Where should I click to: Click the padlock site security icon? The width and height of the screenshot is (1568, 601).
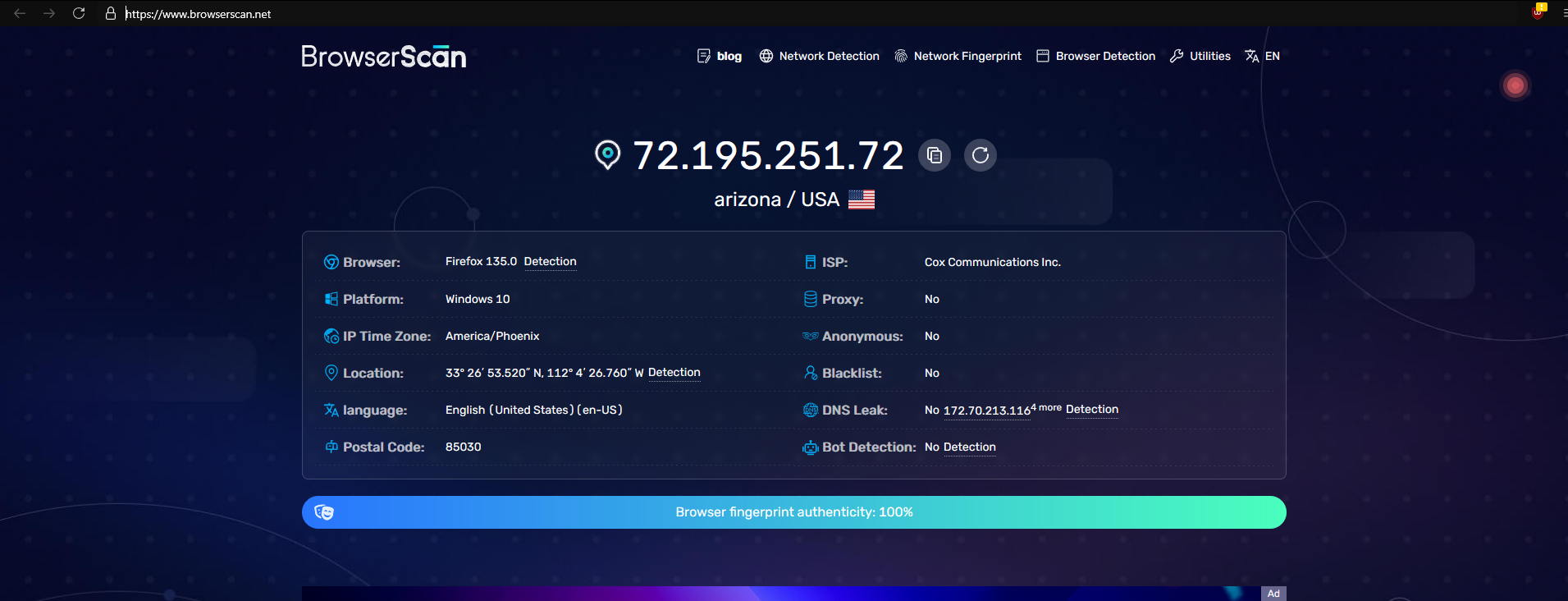coord(111,13)
